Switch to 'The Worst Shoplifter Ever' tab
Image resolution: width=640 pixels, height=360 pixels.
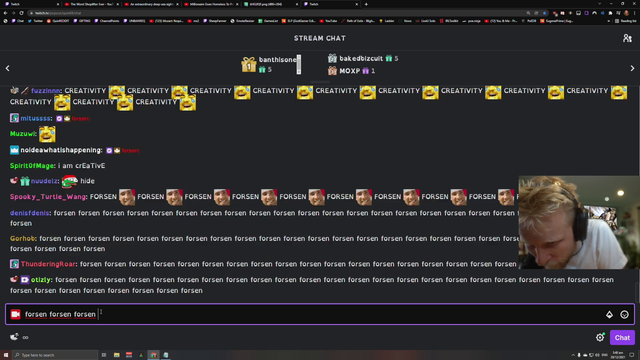(x=91, y=4)
